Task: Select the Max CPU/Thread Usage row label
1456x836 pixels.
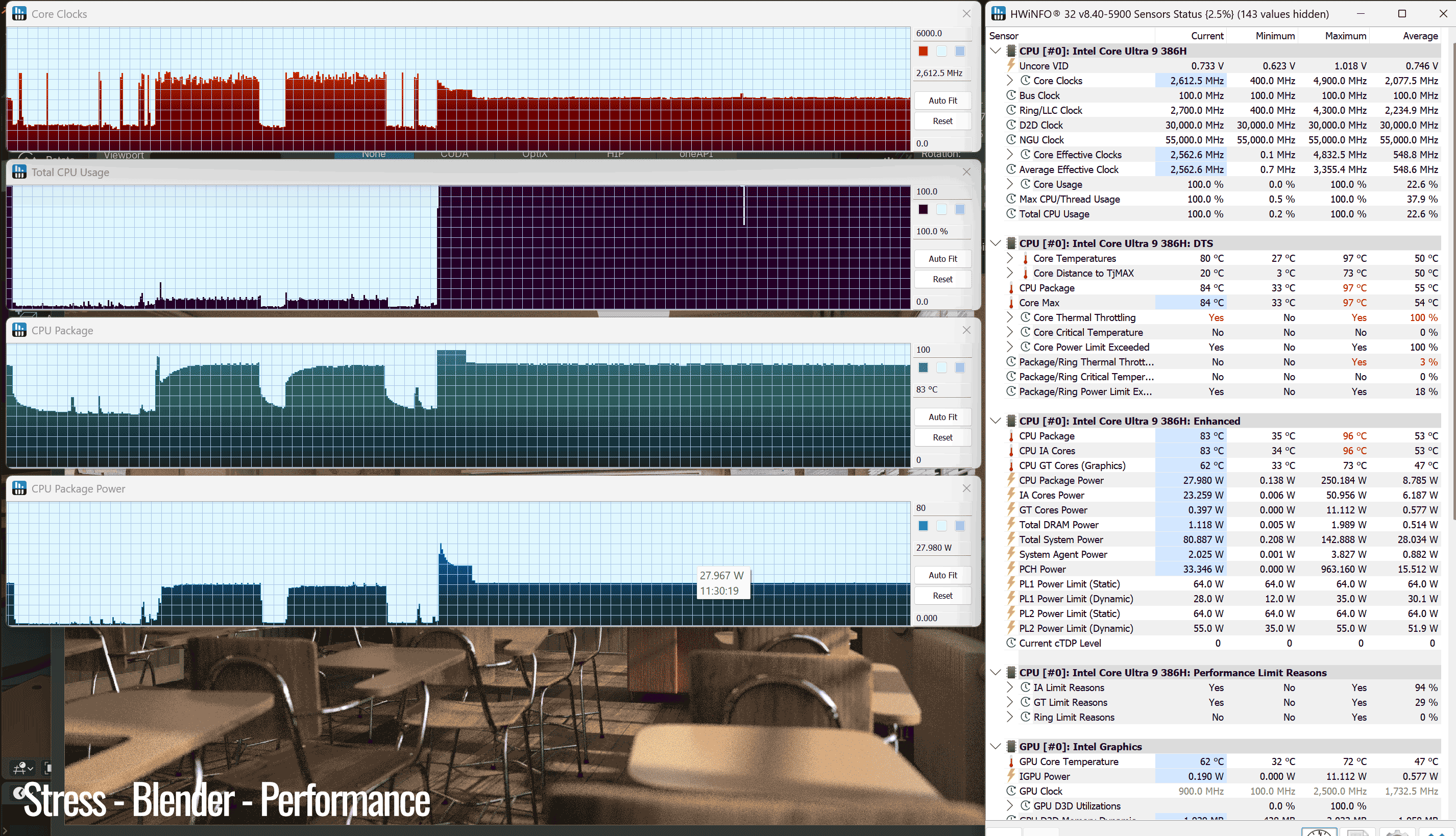Action: point(1069,199)
